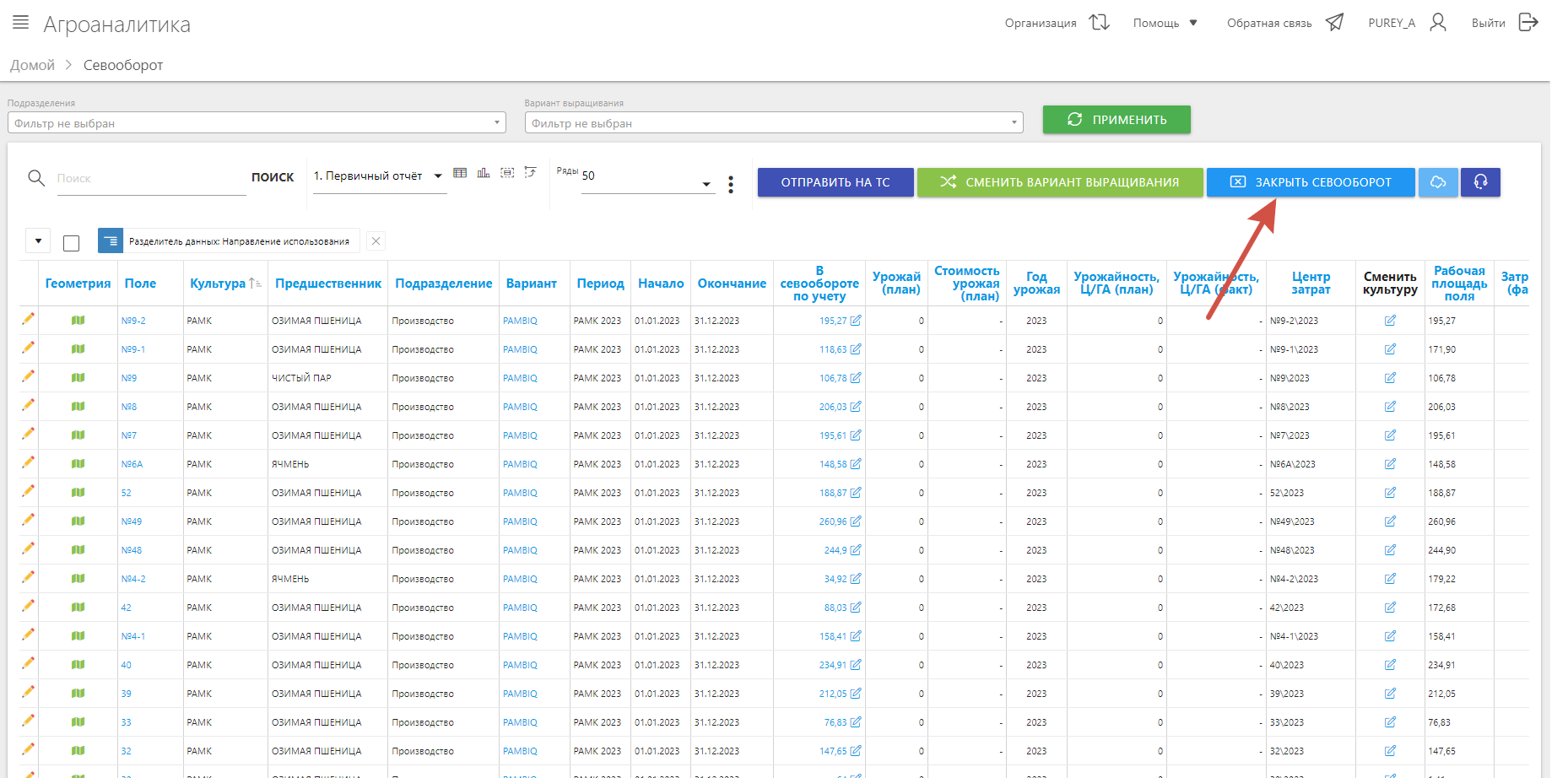Toggle the select-all checkbox above table

tap(72, 243)
